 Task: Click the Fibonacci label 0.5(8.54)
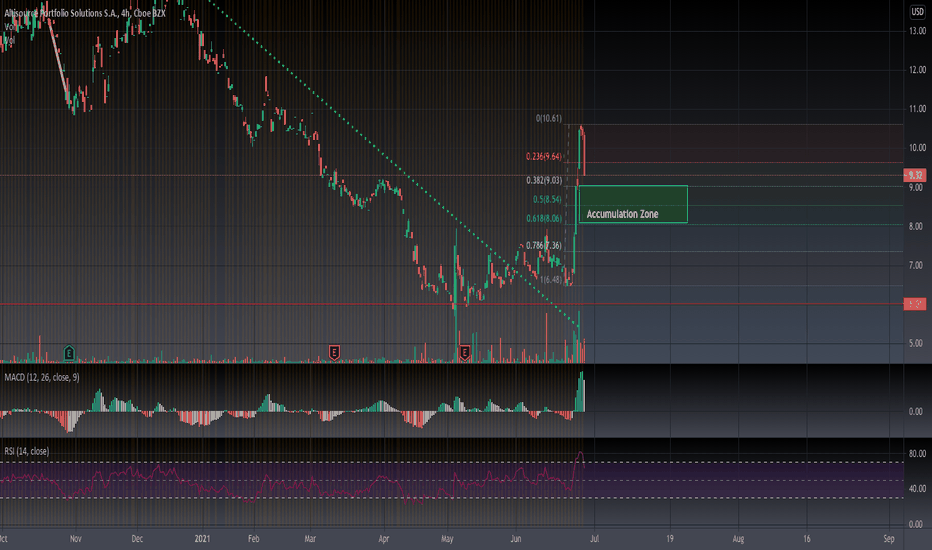(547, 199)
